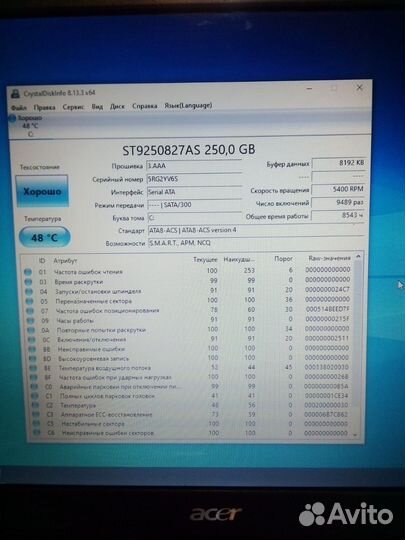
Task: Select the Переназначенные сектора row
Action: (189, 300)
